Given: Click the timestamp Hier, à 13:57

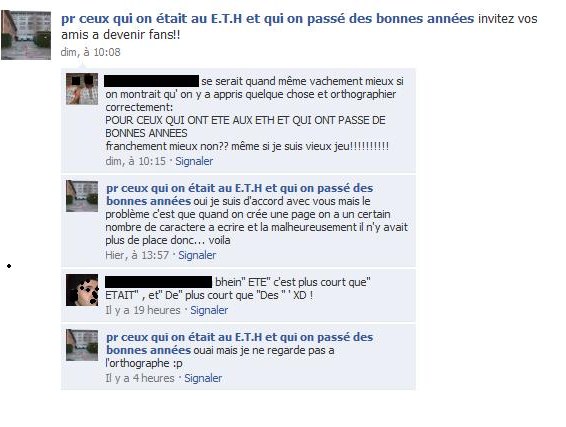Looking at the screenshot, I should click(137, 255).
